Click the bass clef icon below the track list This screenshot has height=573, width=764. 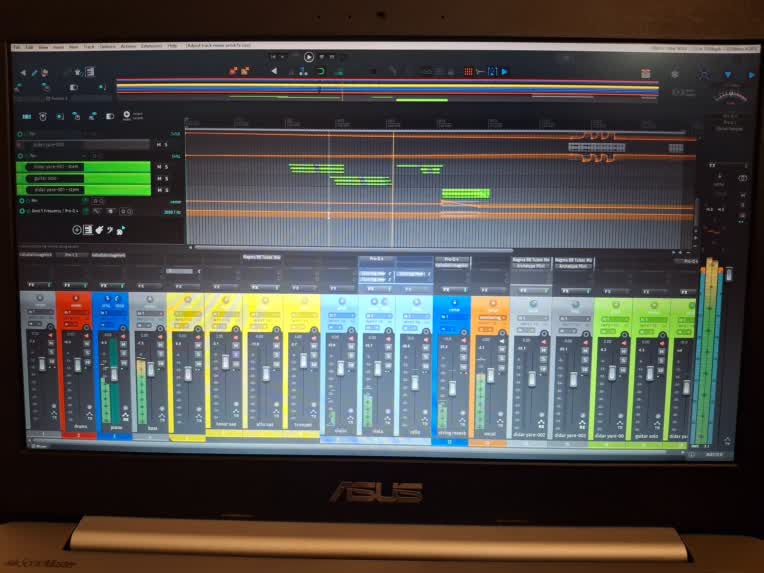tap(110, 230)
